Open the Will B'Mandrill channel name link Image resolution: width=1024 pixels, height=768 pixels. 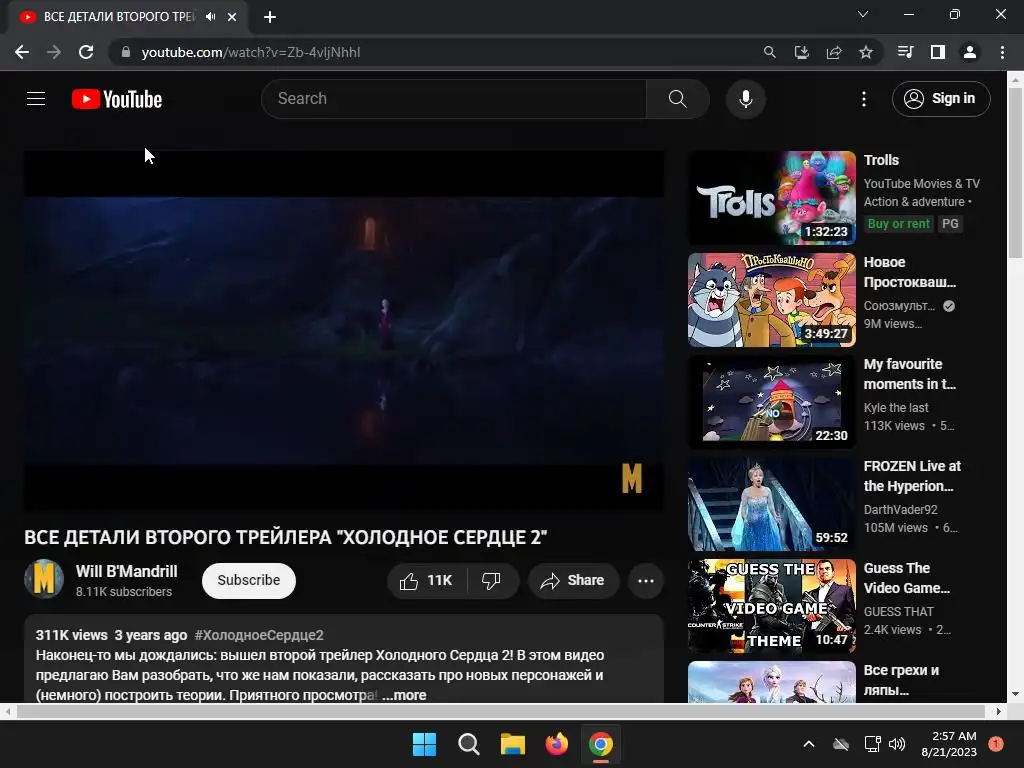click(x=127, y=571)
